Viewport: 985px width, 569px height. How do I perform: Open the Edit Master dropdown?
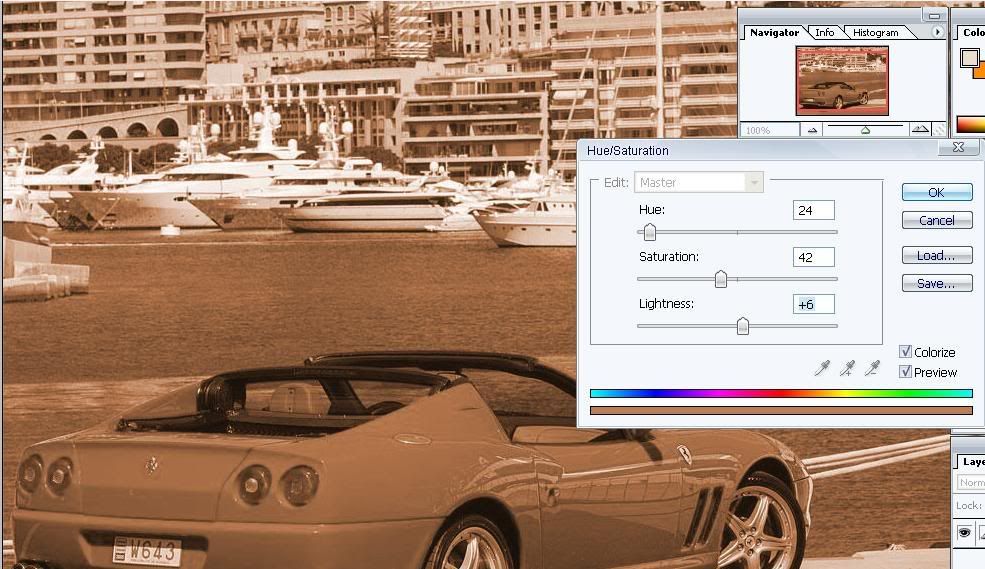699,182
